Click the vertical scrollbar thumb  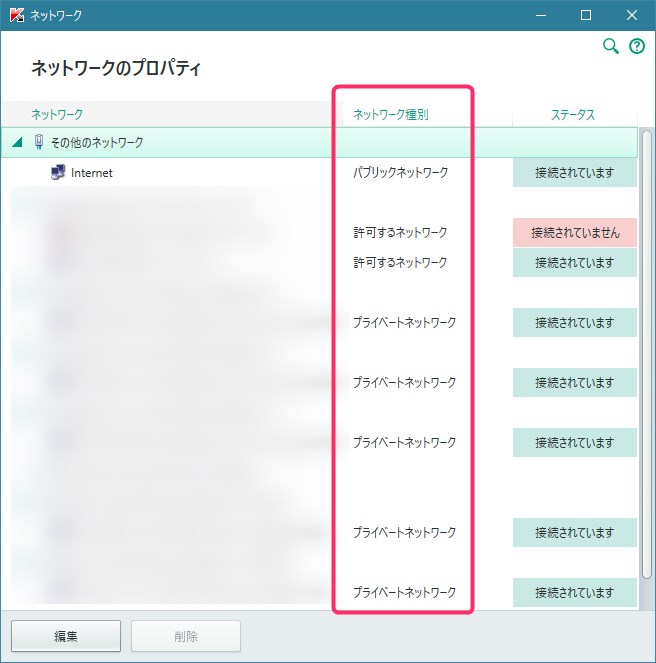(x=647, y=354)
